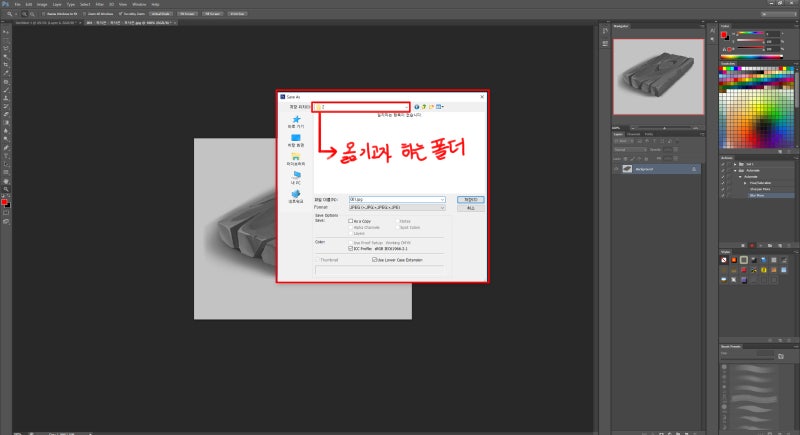Image resolution: width=800 pixels, height=435 pixels.
Task: Select the Brush tool
Action: pyautogui.click(x=6, y=90)
